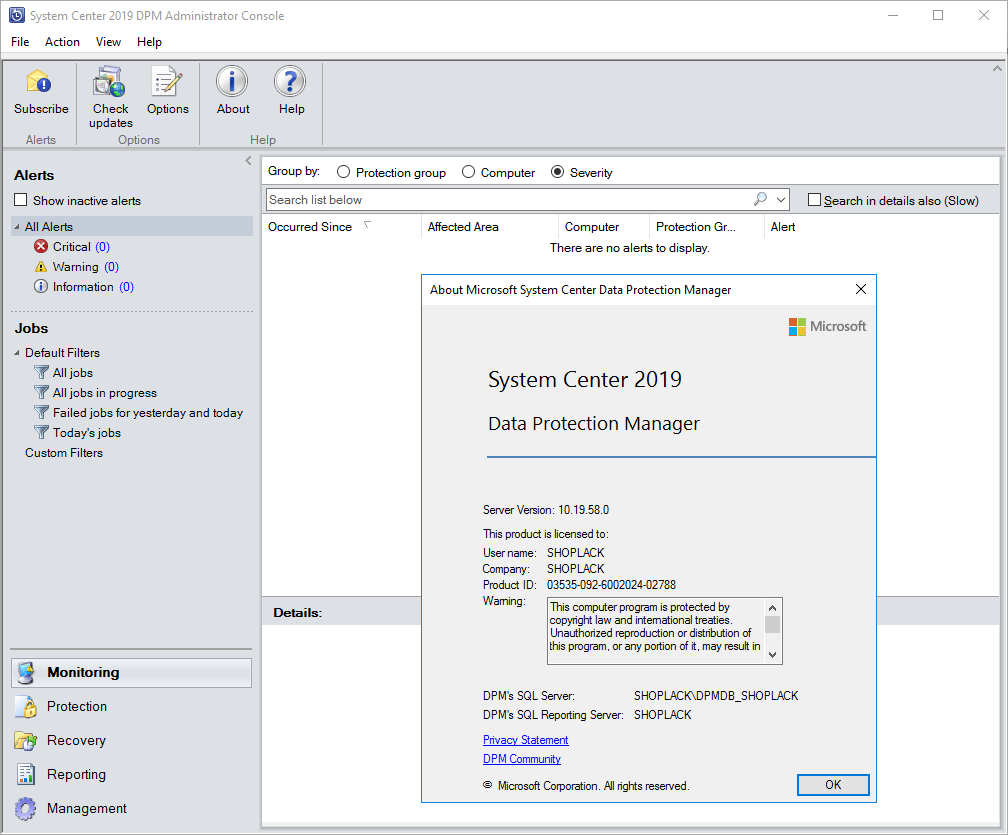
Task: Toggle sort arrow on Occurred Since column
Action: [x=367, y=224]
